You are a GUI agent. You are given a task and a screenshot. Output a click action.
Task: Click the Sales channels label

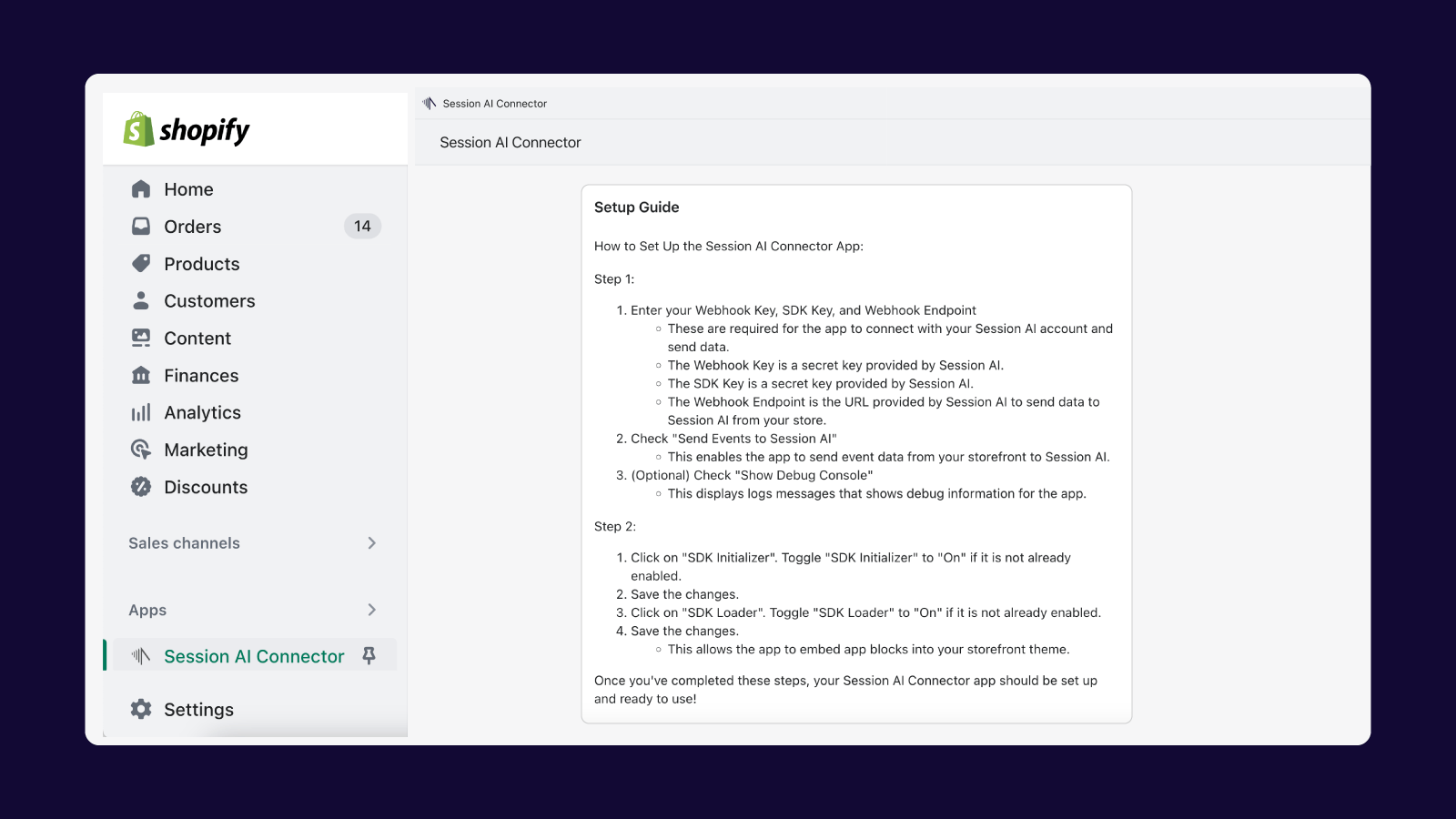point(184,543)
